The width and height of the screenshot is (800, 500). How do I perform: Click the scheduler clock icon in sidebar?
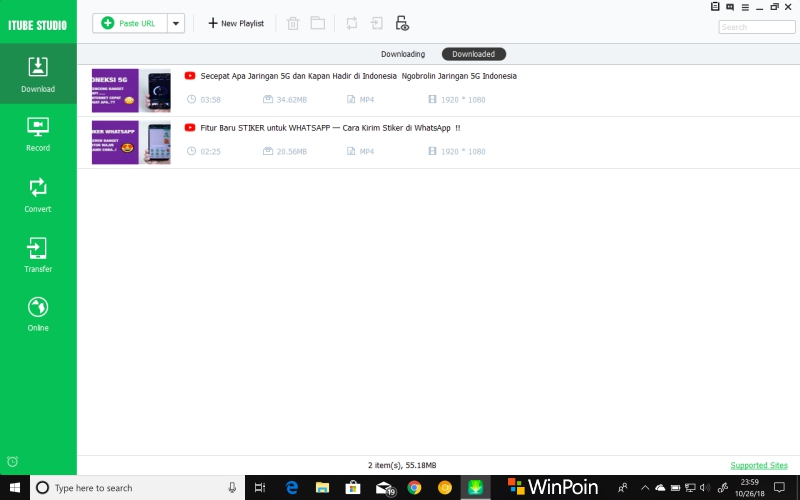click(13, 461)
